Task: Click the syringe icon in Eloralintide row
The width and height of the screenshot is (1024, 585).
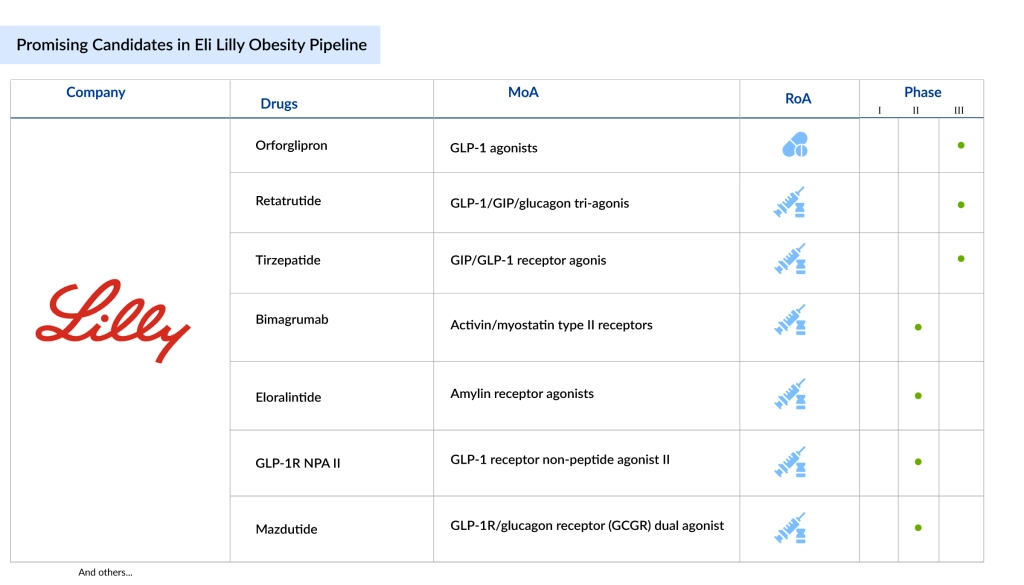Action: pyautogui.click(x=790, y=394)
